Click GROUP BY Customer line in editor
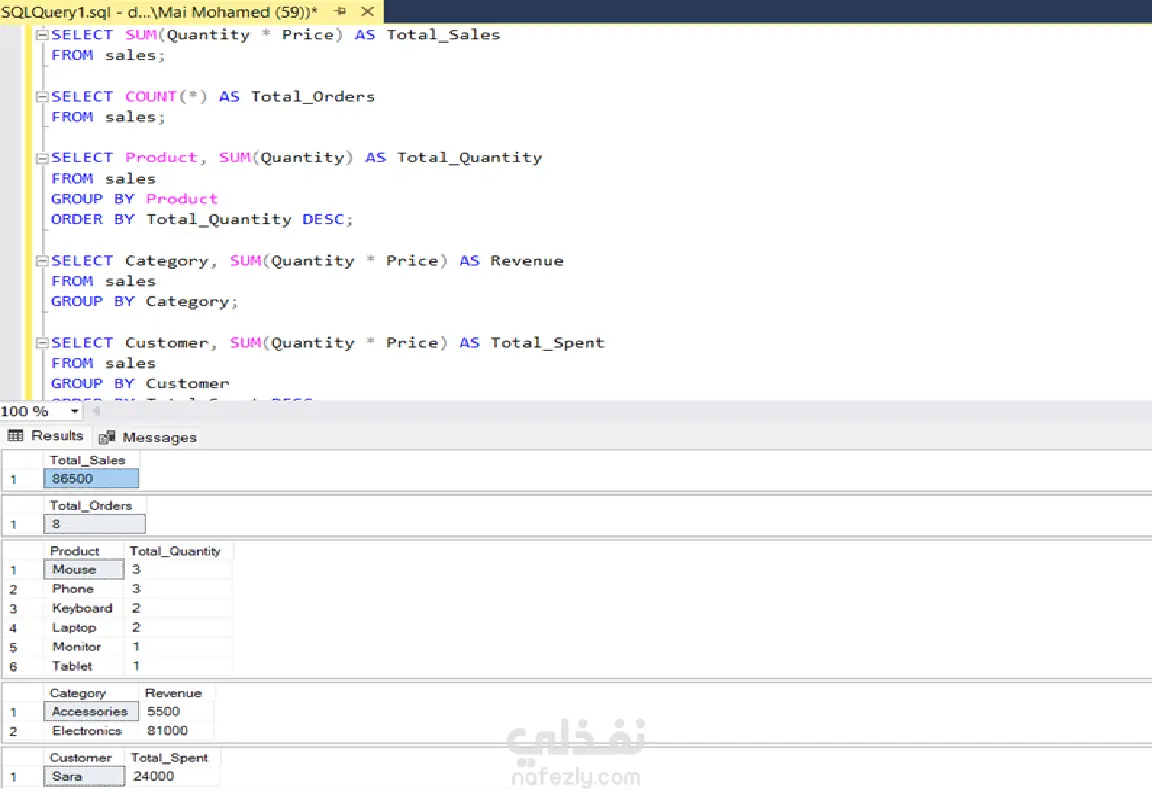This screenshot has height=790, width=1152. click(140, 384)
